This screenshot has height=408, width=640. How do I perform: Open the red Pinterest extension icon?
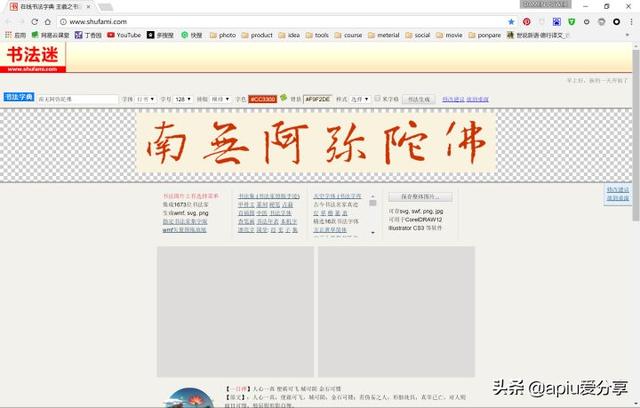[x=527, y=22]
